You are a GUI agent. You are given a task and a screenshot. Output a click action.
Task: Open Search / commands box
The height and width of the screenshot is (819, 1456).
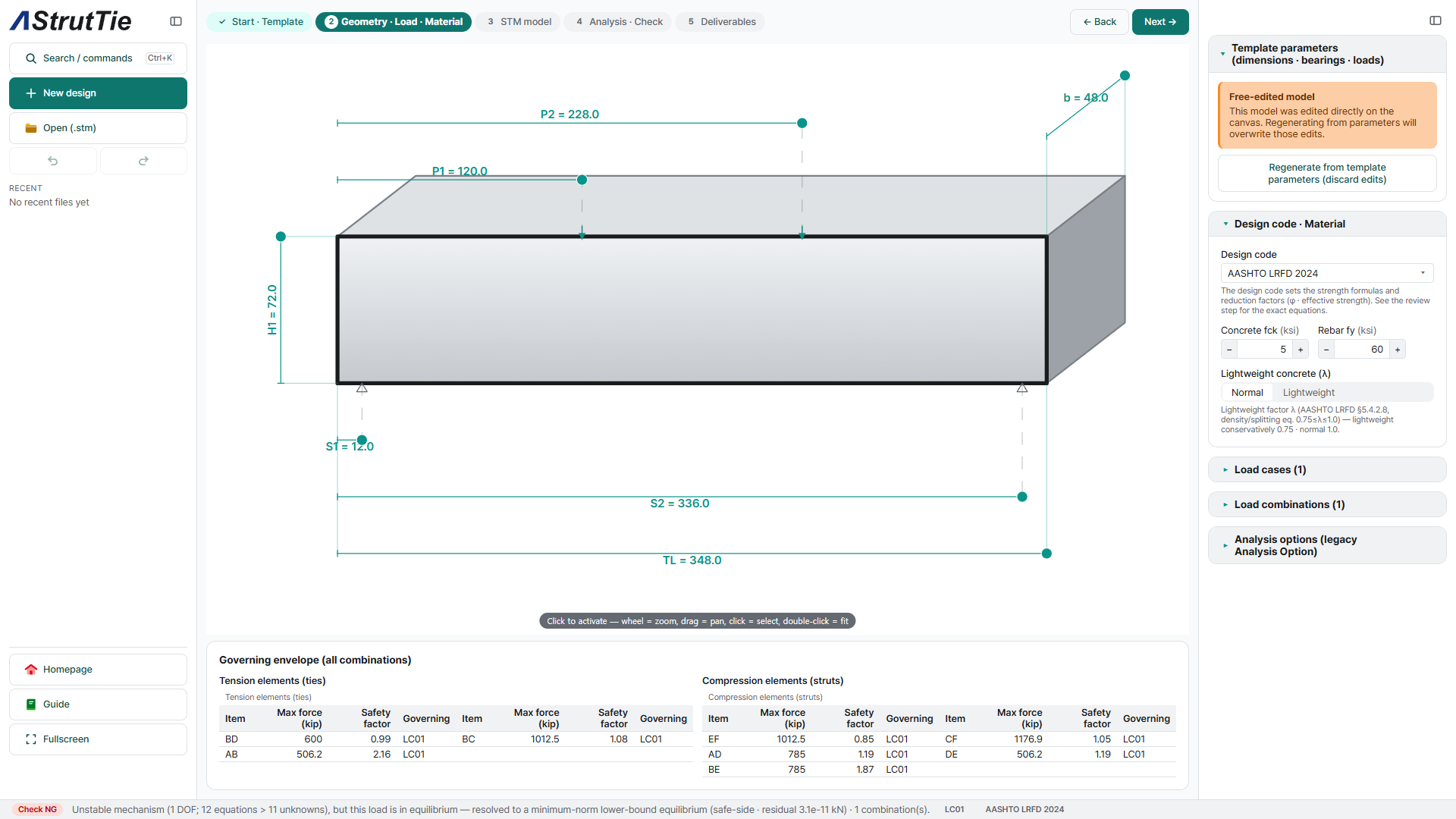point(98,58)
